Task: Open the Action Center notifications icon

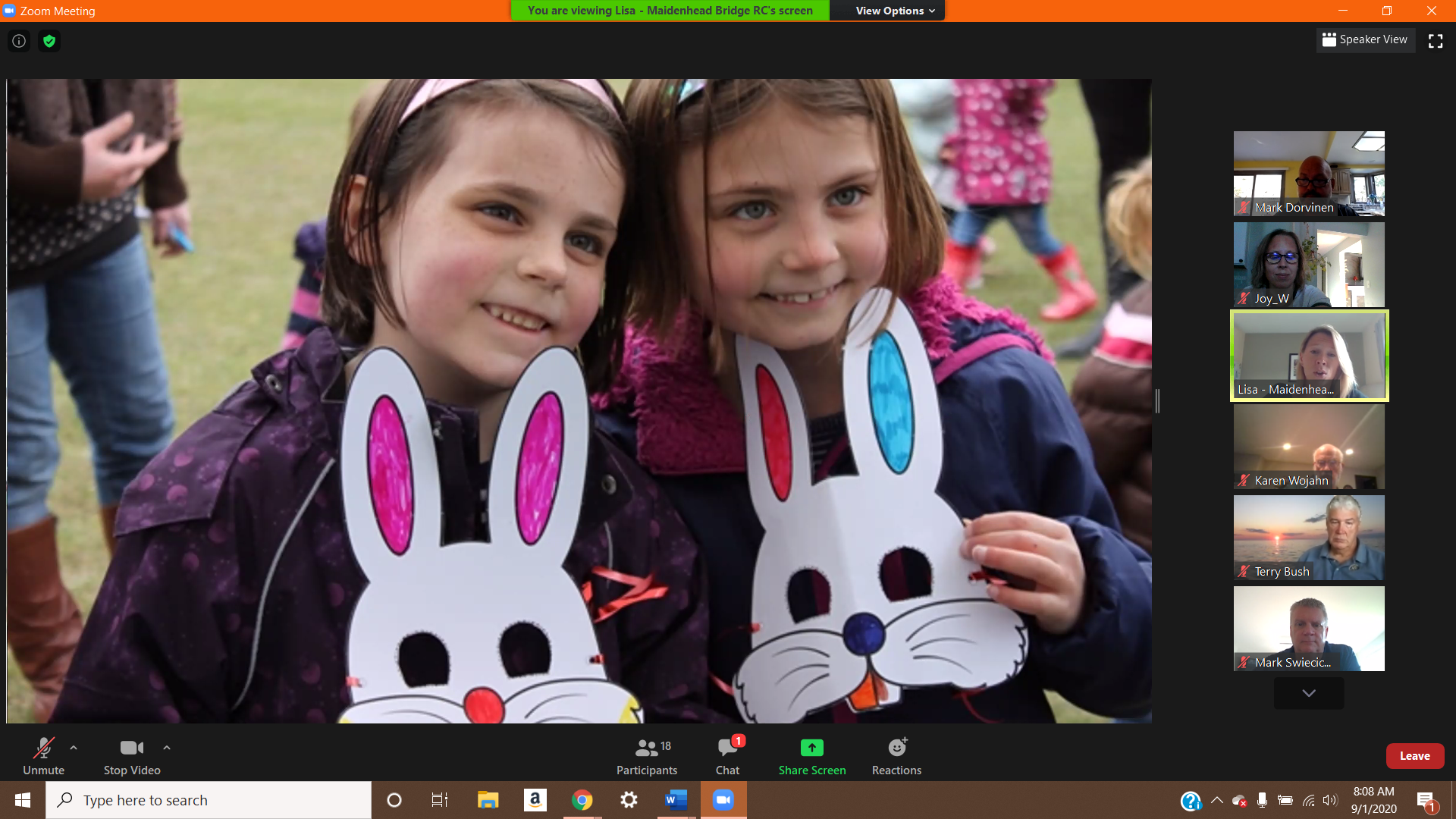Action: [x=1426, y=801]
